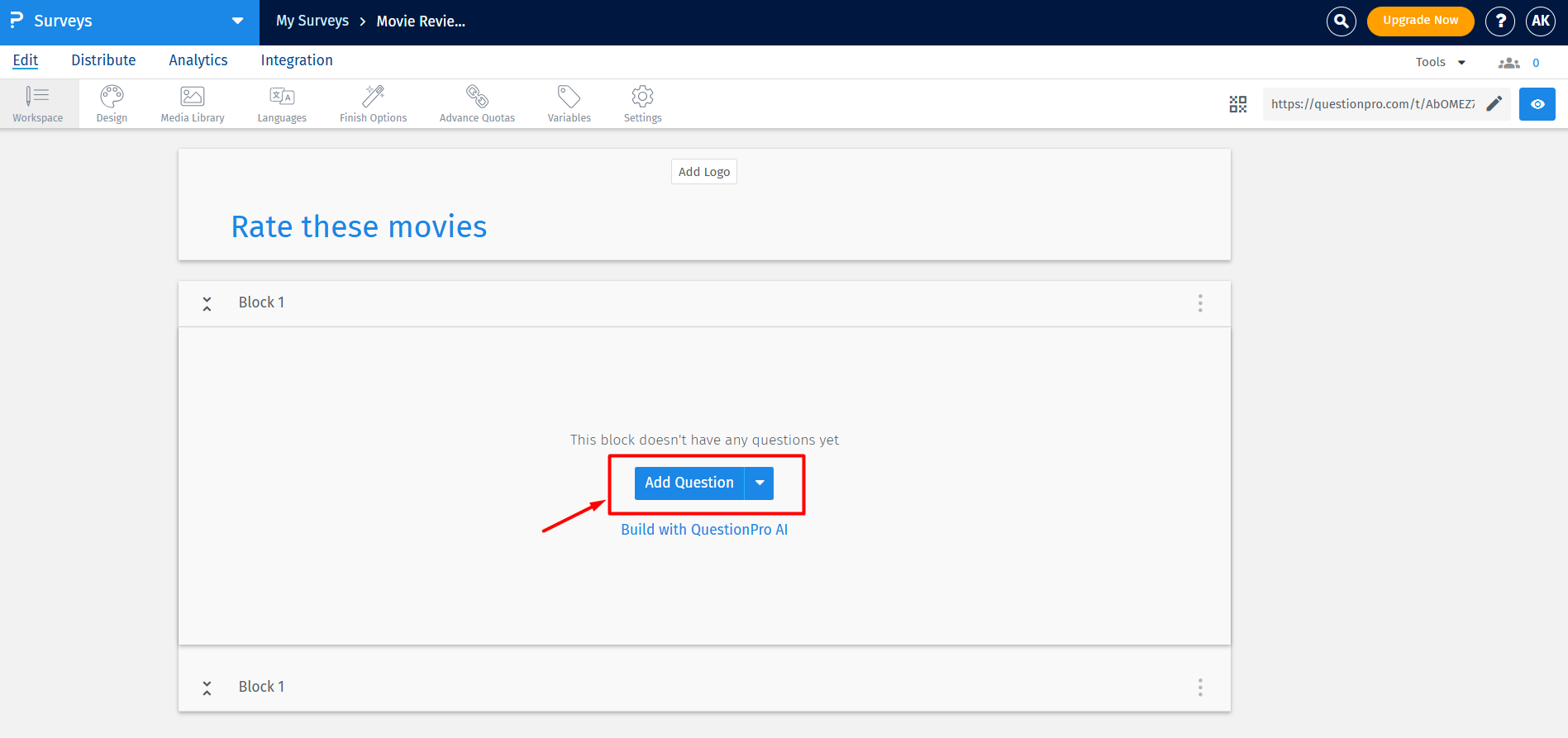Open the Media Library
1568x738 pixels.
point(192,103)
